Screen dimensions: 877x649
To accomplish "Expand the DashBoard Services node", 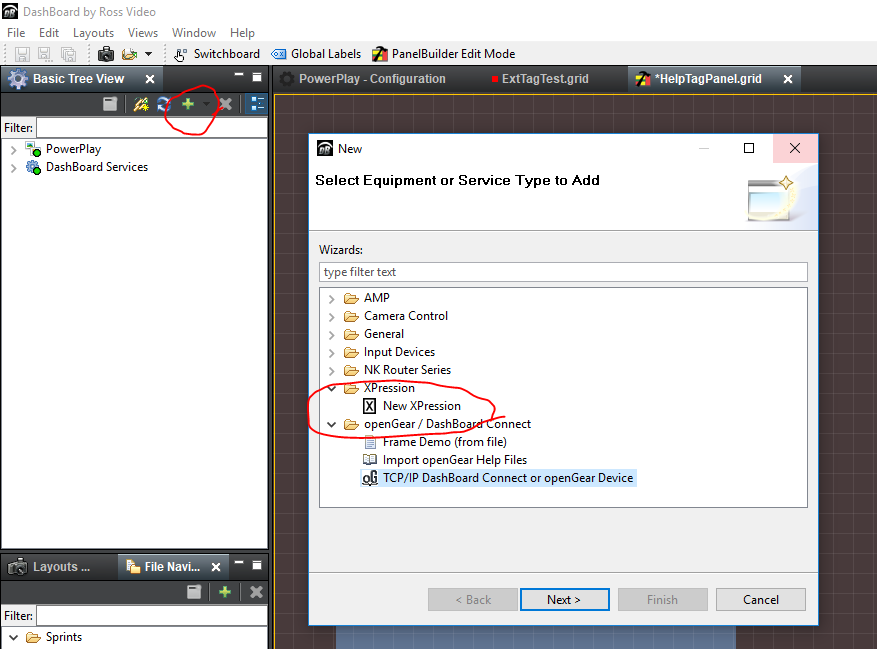I will pos(13,168).
